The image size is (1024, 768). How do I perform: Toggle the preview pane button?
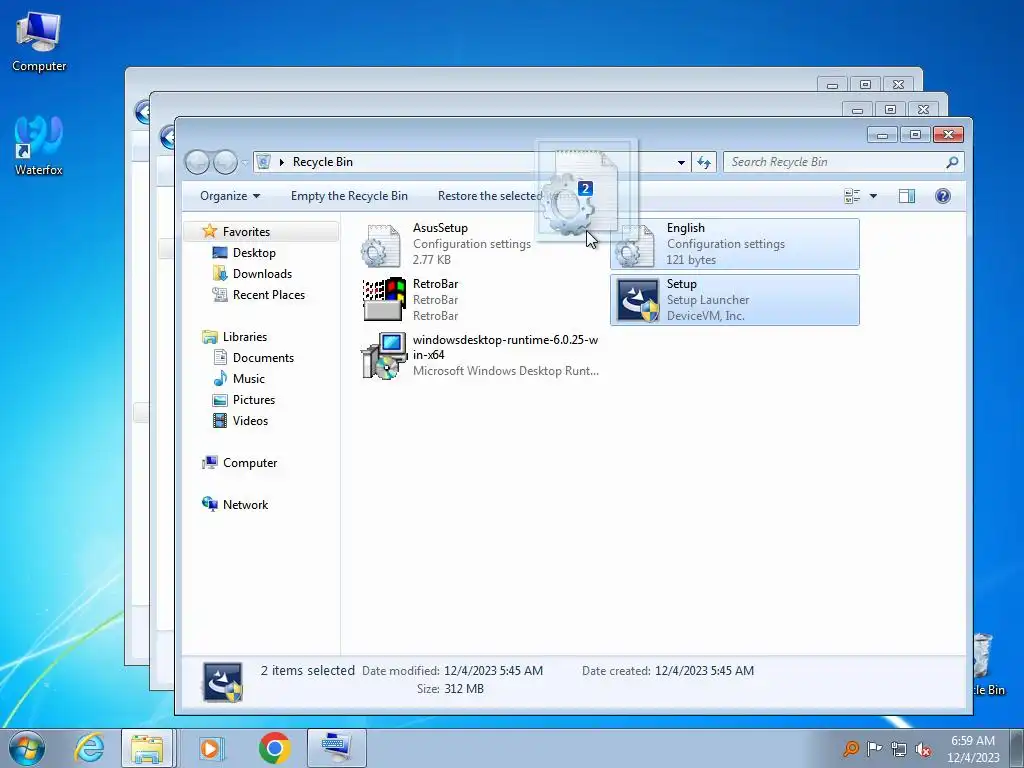(906, 196)
